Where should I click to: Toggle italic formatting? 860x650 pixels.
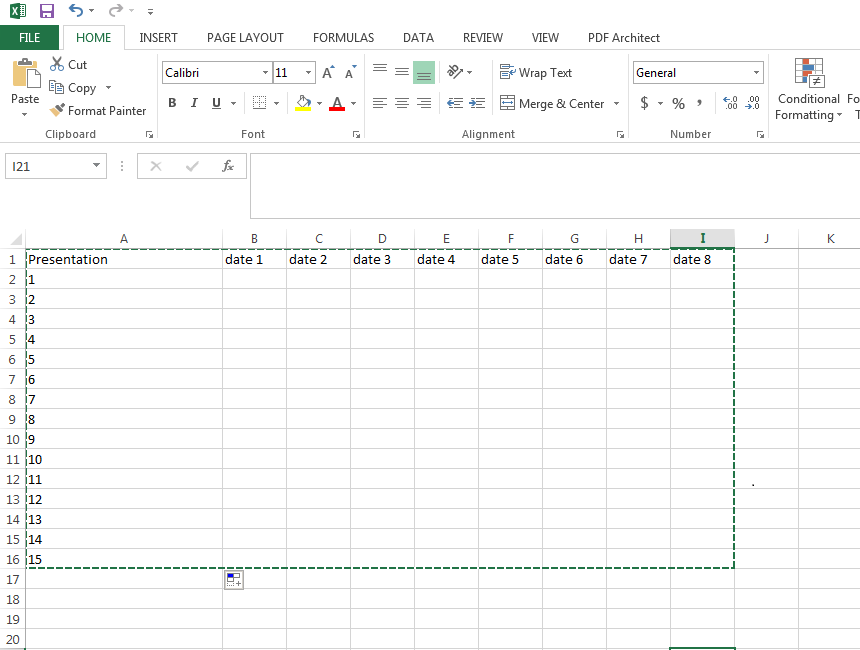(193, 103)
